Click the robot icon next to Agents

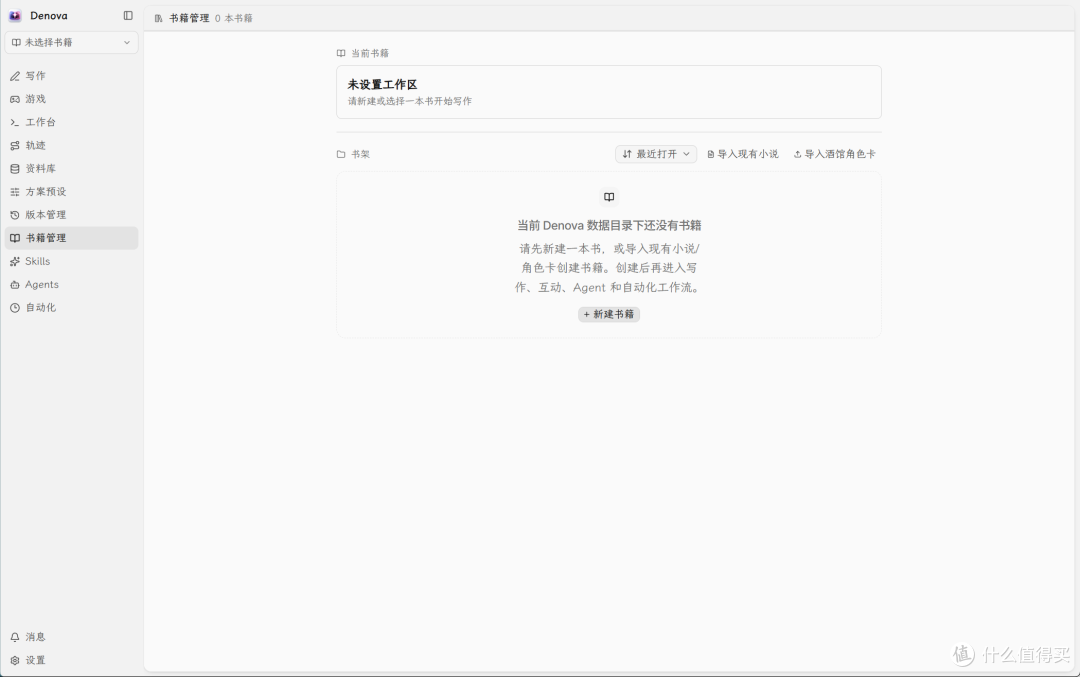pyautogui.click(x=15, y=284)
